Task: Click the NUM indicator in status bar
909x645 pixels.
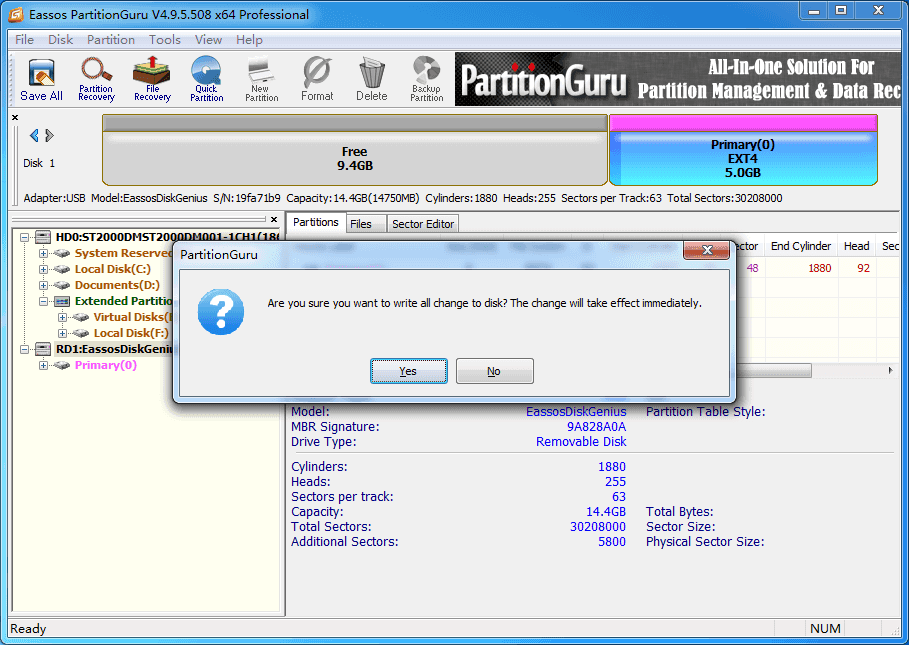Action: point(825,628)
